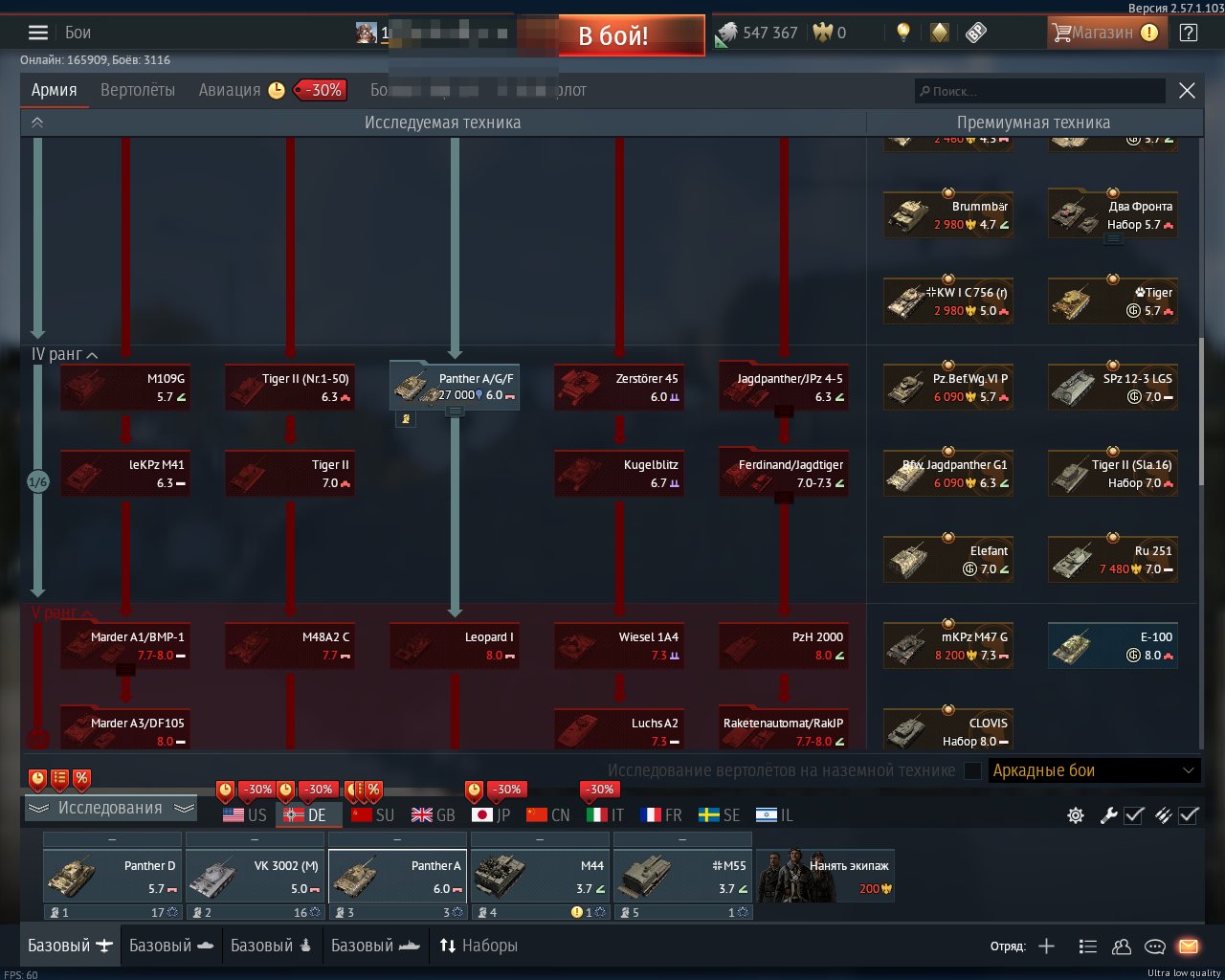Click the ticket icon beside the gold diamond
The image size is (1225, 980).
(975, 33)
